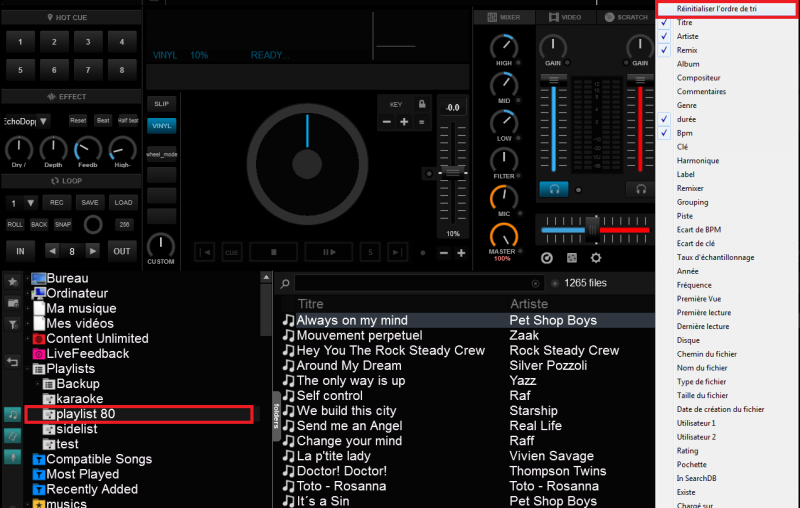This screenshot has height=508, width=800.
Task: Click the play/pause button
Action: pos(329,252)
